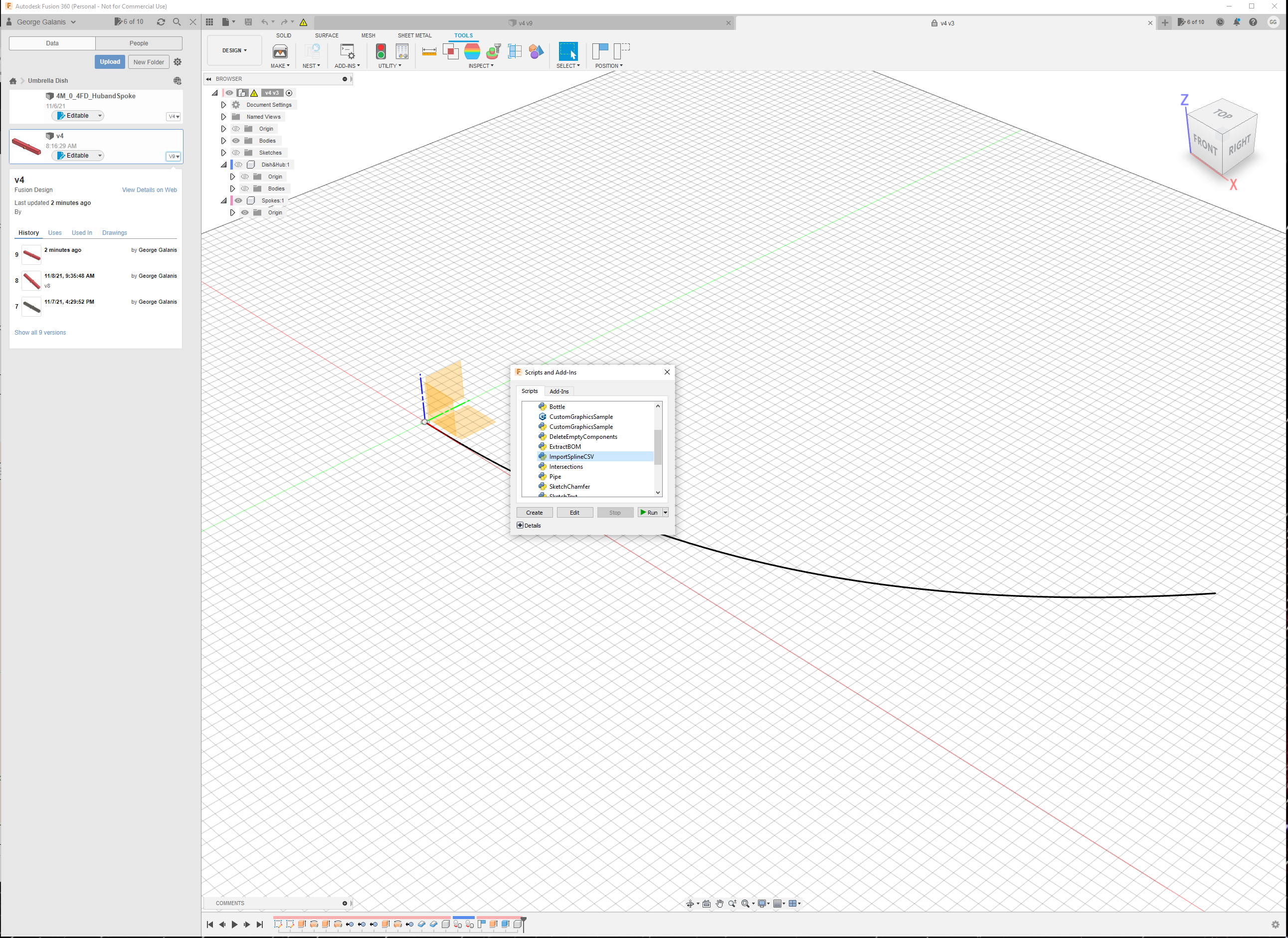Open the Run button dropdown arrow
1288x938 pixels.
[665, 513]
